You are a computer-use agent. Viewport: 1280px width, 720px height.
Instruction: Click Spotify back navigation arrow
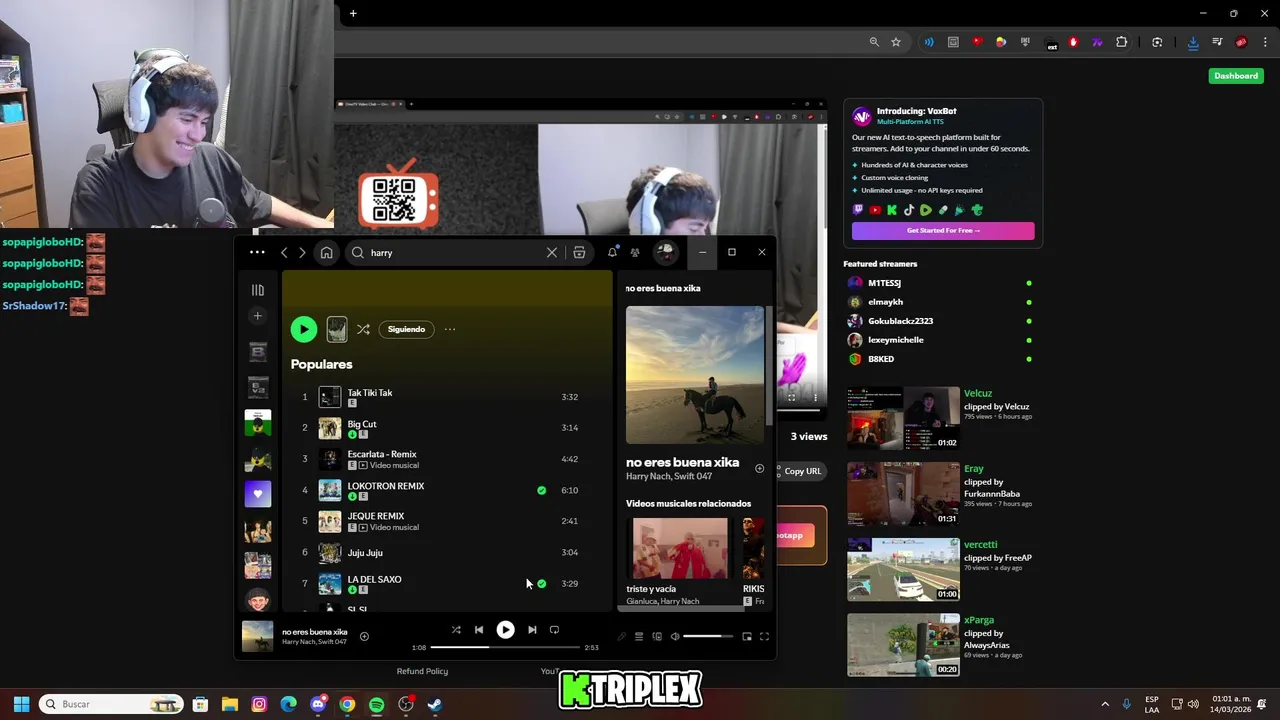pos(284,253)
